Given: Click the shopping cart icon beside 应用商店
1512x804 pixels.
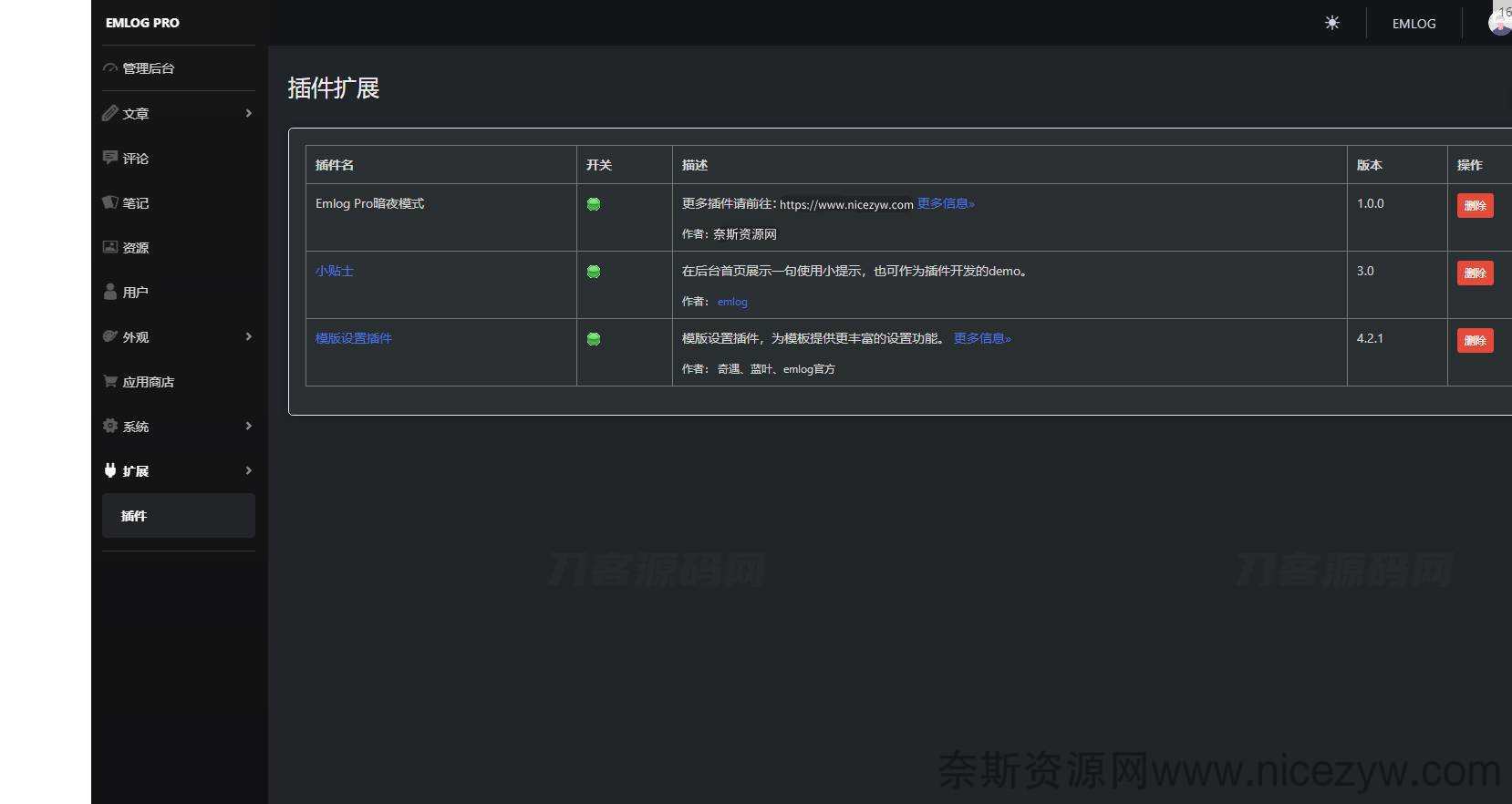Looking at the screenshot, I should click(x=110, y=381).
